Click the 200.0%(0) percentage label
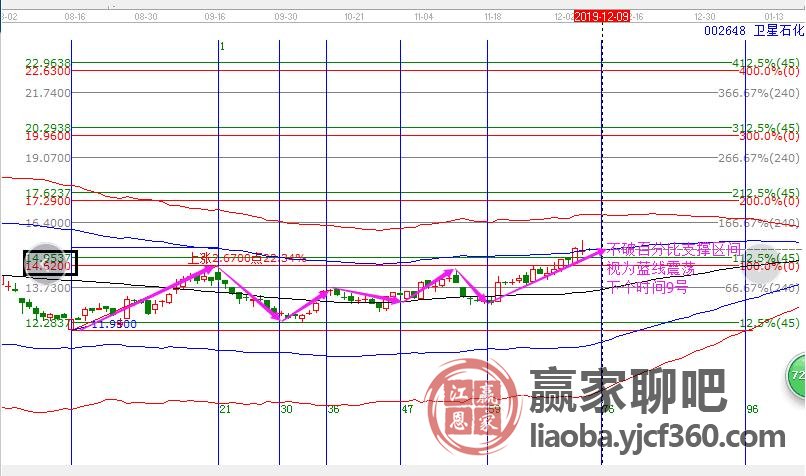Image resolution: width=806 pixels, height=476 pixels. (x=770, y=201)
